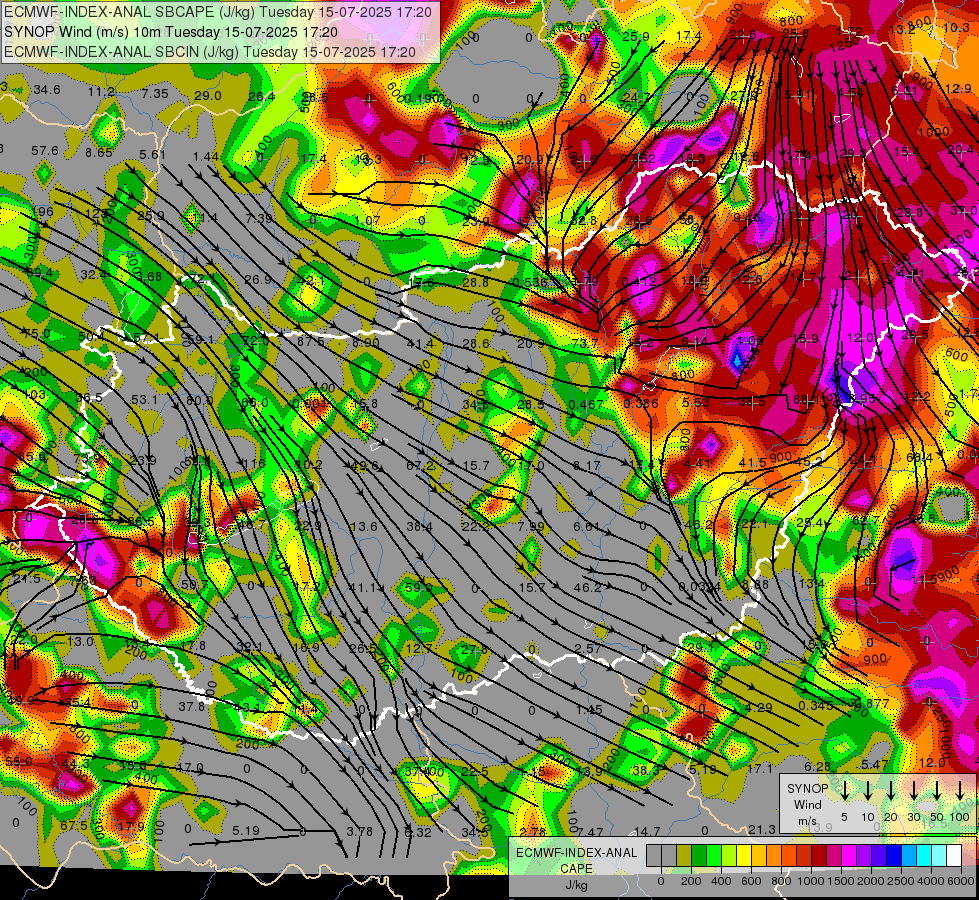979x900 pixels.
Task: Click the station value '41.4'
Action: pos(420,344)
